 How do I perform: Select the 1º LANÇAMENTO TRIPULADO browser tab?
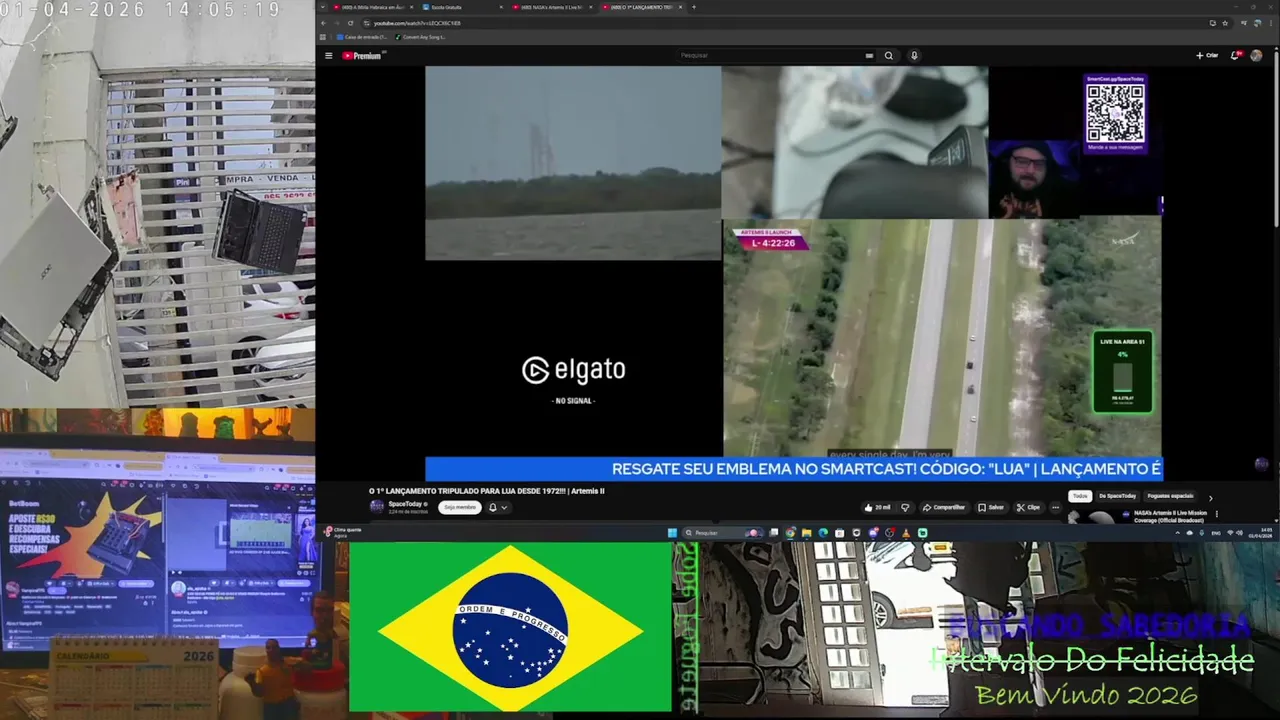(x=642, y=7)
